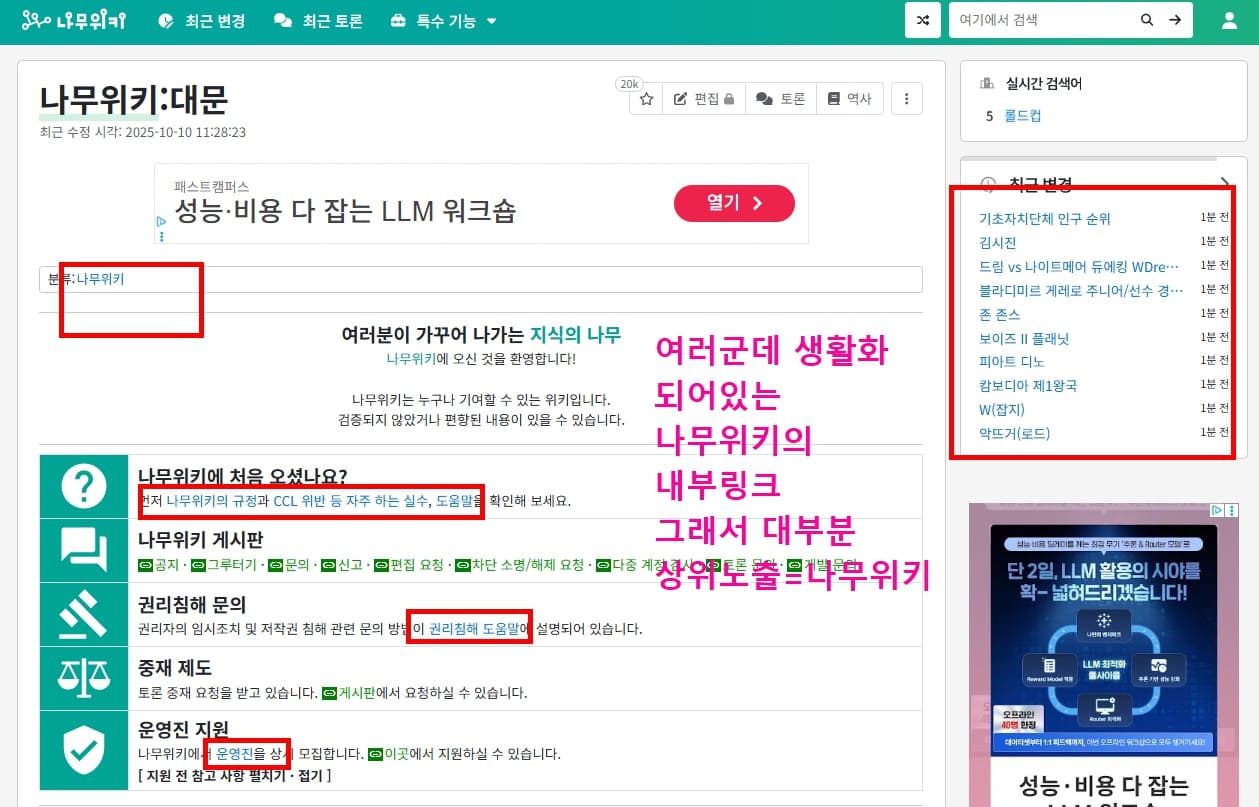
Task: Click the 편집 button
Action: 704,99
